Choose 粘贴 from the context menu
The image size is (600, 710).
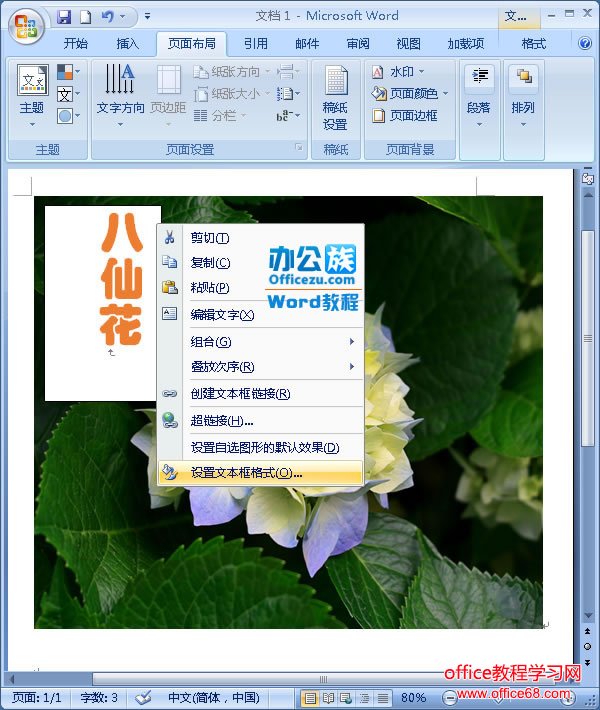[x=260, y=288]
